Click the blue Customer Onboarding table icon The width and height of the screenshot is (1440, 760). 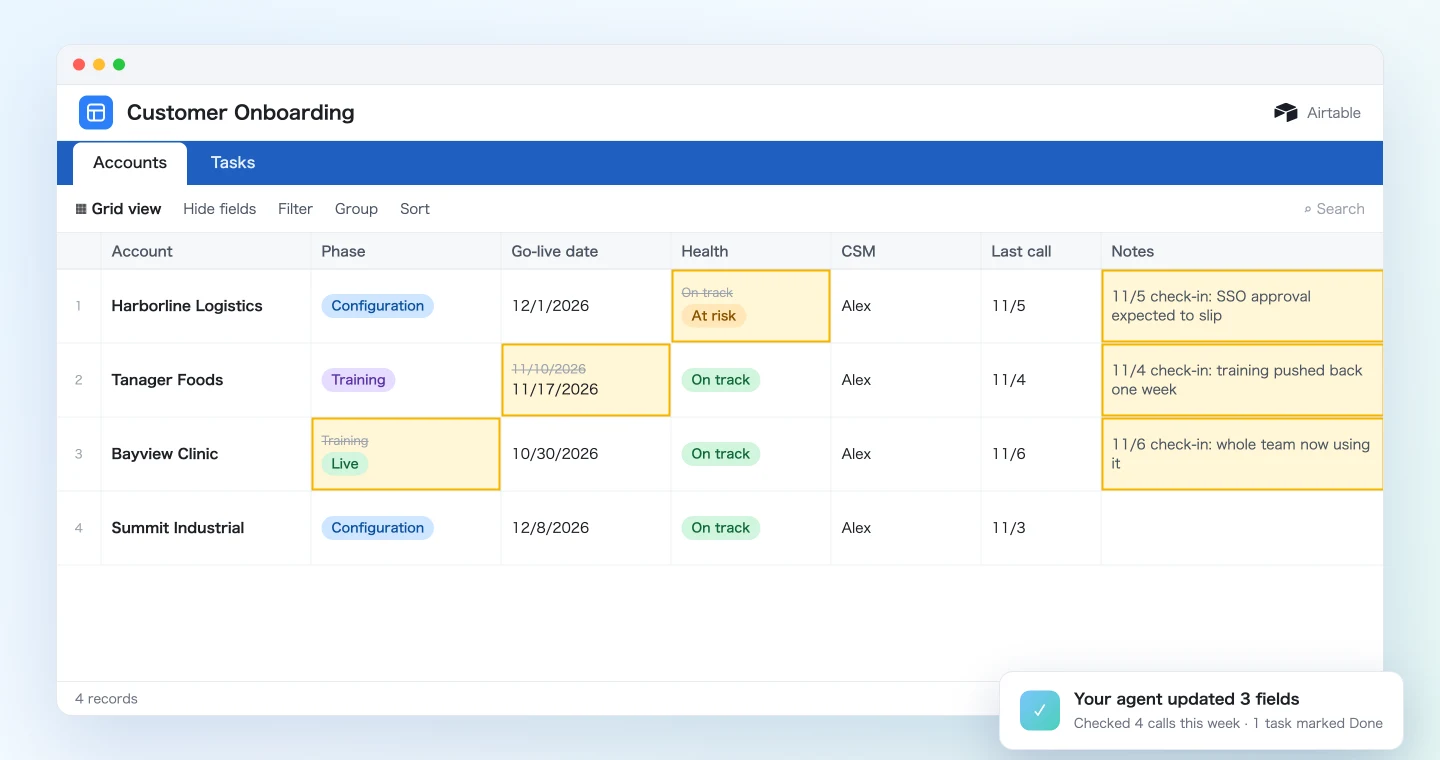coord(96,112)
